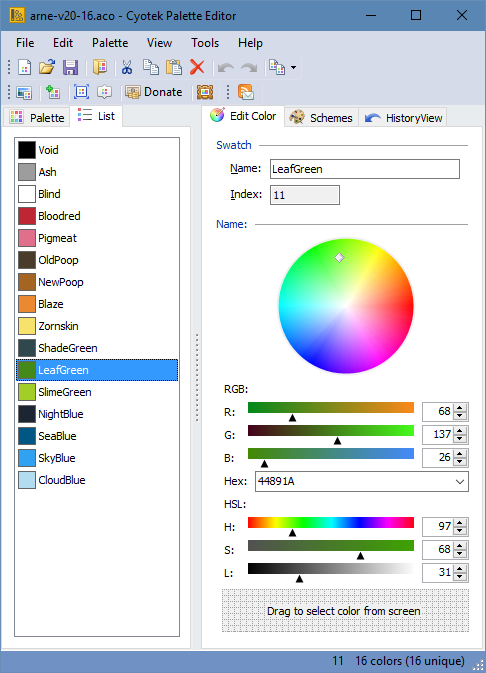Increase the R value with the up spinner arrow
Image resolution: width=486 pixels, height=673 pixels.
point(460,408)
